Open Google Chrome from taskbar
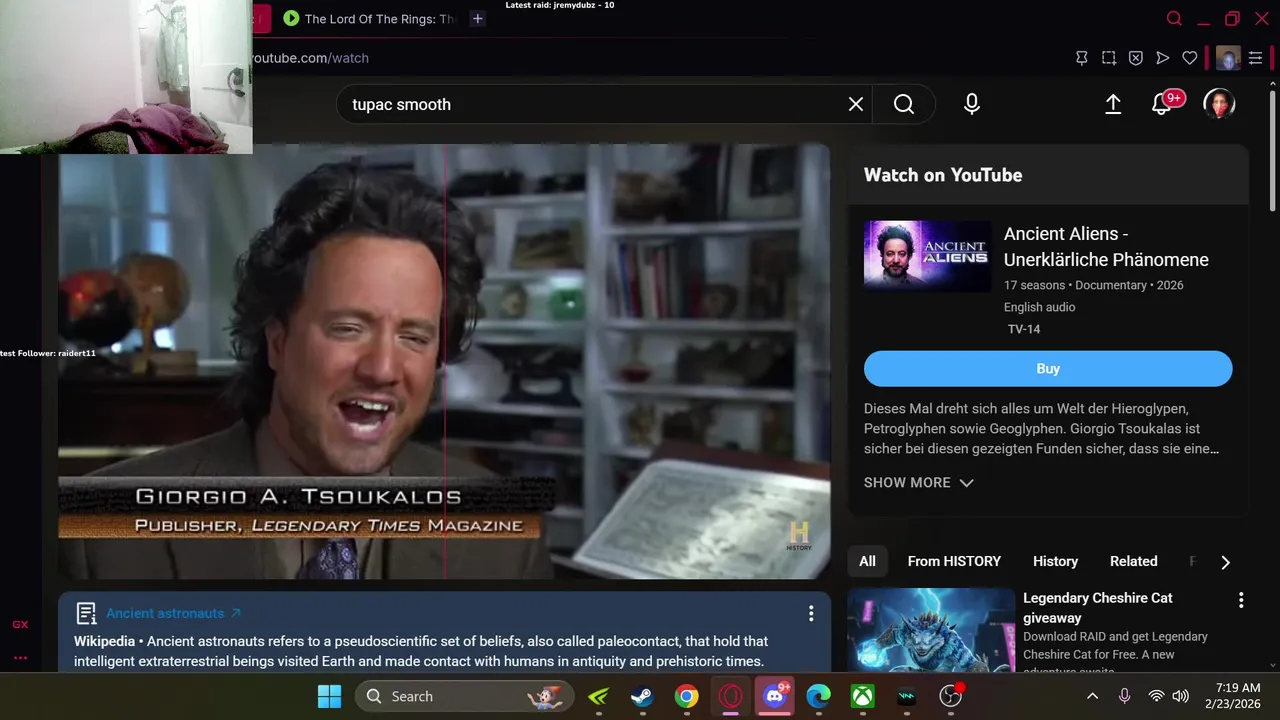 [686, 696]
